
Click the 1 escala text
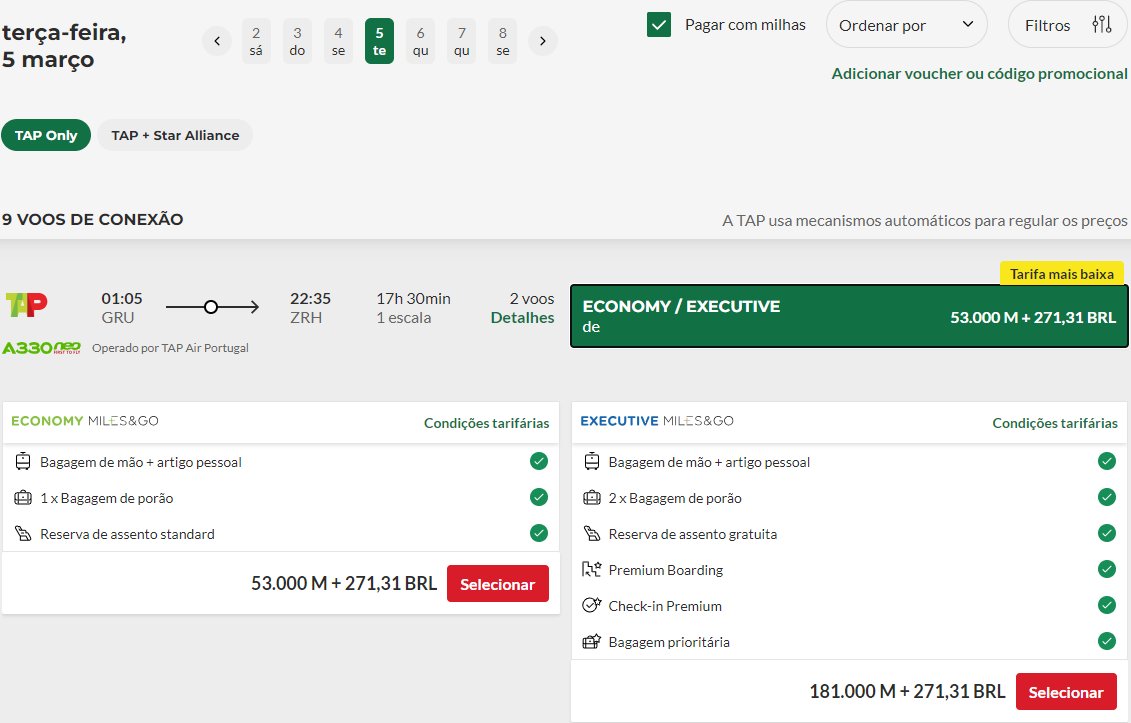tap(404, 317)
